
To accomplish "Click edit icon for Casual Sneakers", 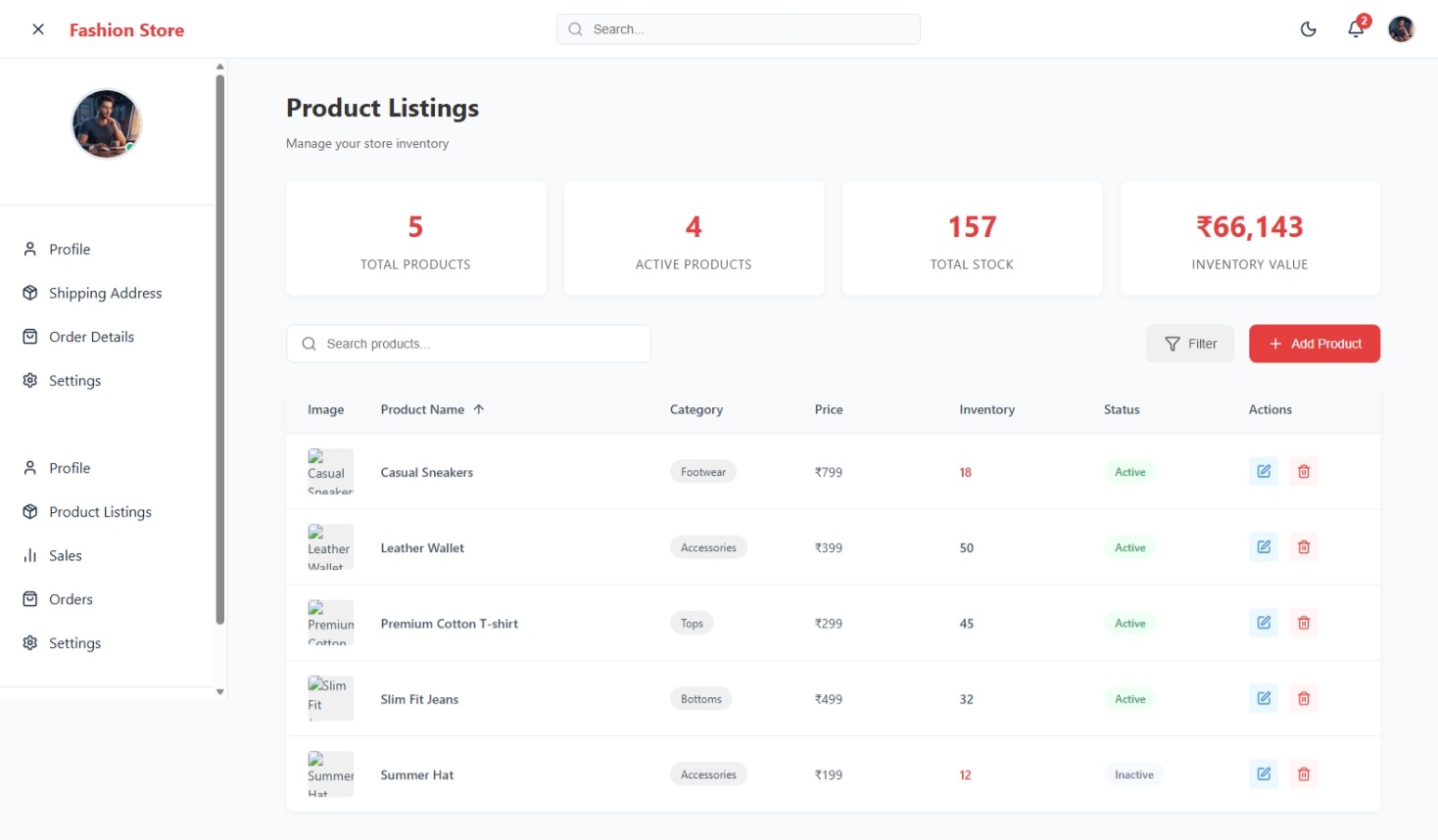I will click(1264, 472).
